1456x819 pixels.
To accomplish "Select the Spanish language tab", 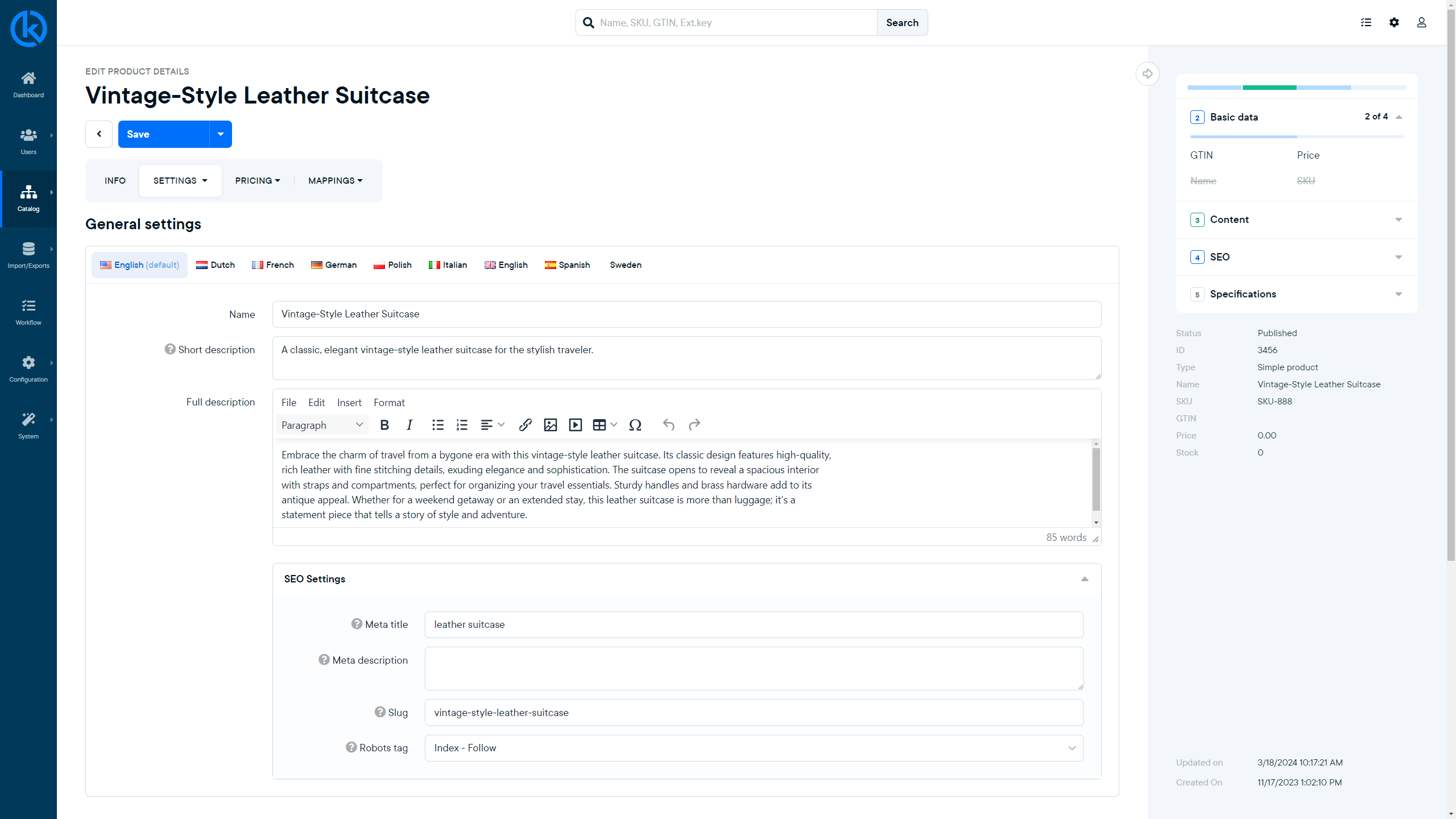I will coord(567,265).
